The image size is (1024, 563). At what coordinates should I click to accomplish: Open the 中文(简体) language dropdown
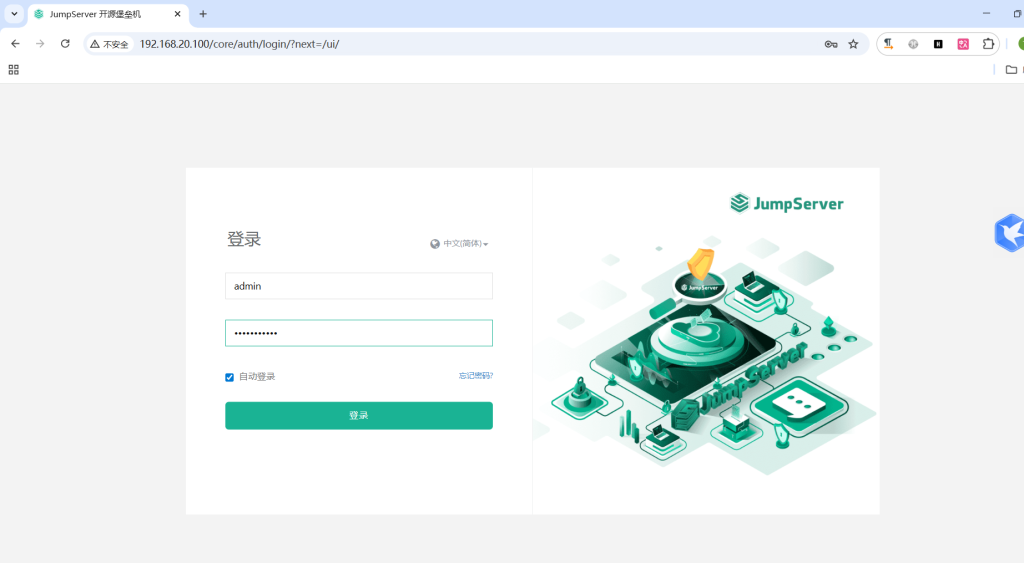click(x=460, y=244)
